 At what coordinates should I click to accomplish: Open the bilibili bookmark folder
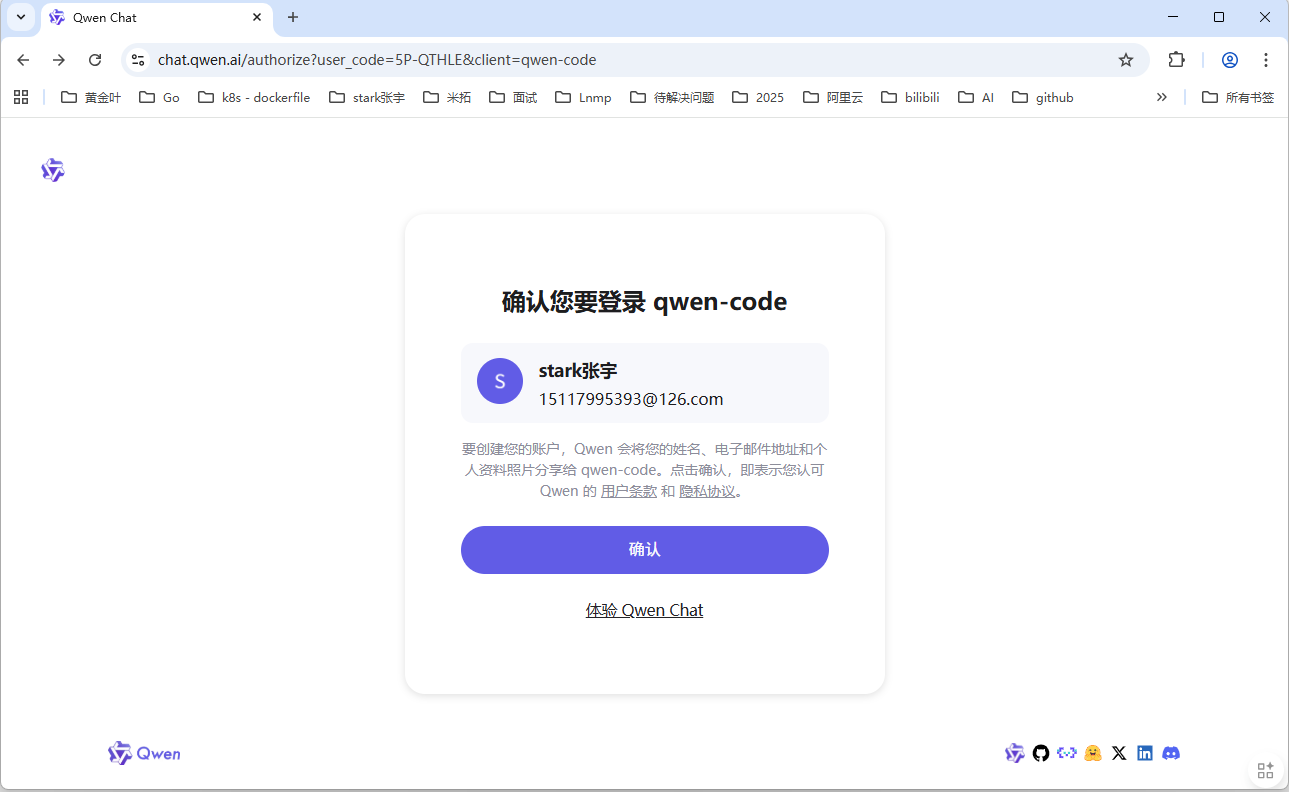coord(910,97)
